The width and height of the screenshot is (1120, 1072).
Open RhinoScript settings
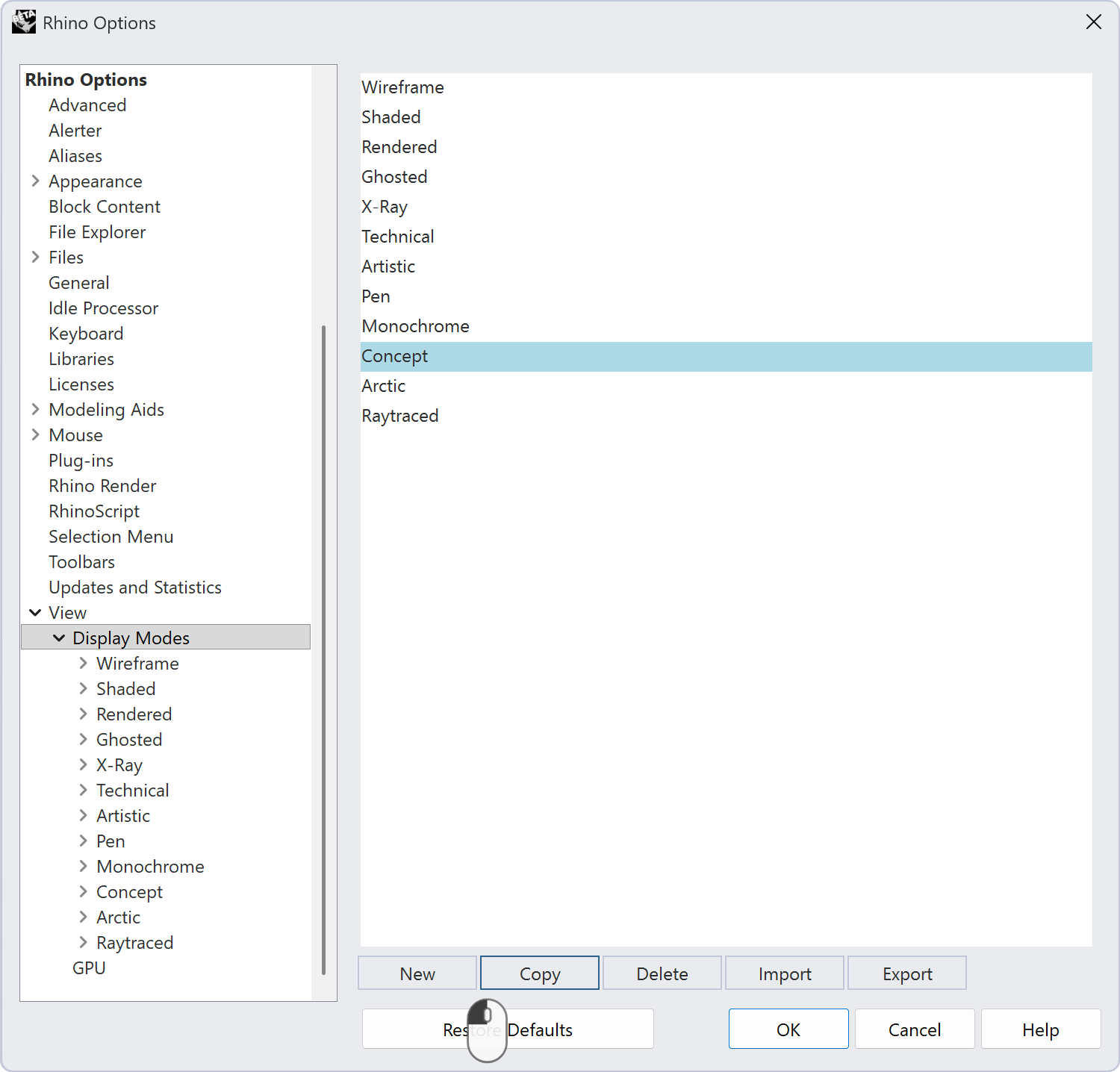coord(94,511)
